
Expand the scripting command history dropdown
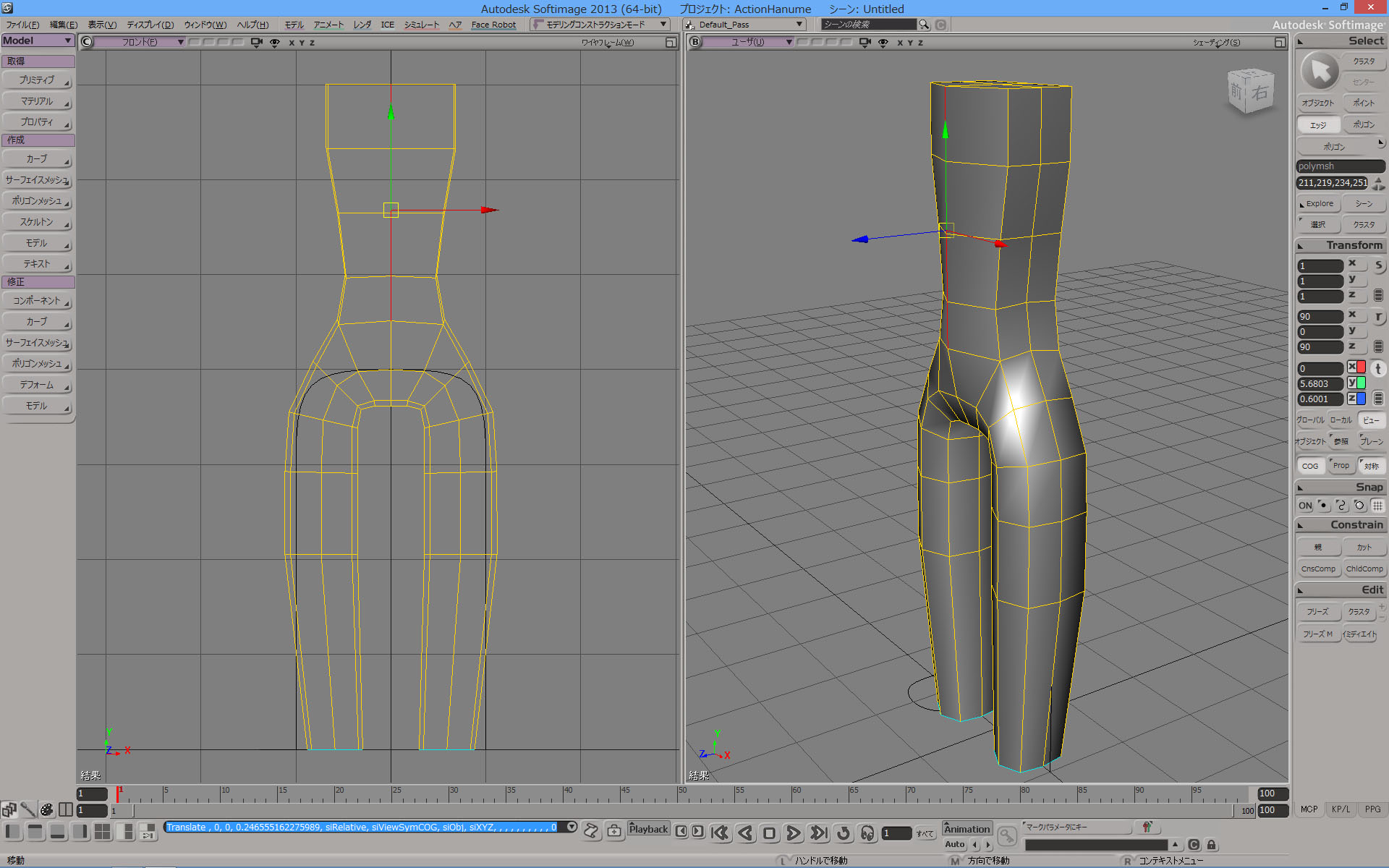[571, 827]
